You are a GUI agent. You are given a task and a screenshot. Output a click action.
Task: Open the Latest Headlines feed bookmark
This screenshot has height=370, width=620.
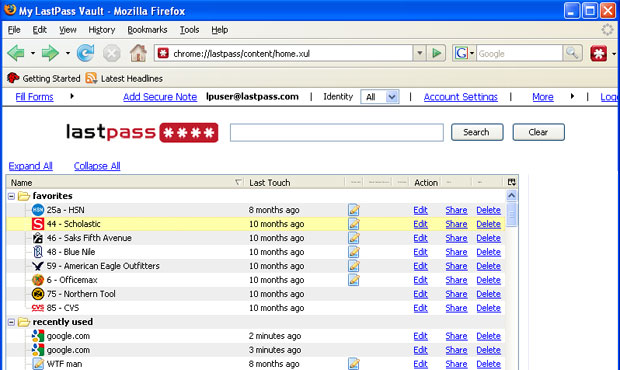click(124, 78)
